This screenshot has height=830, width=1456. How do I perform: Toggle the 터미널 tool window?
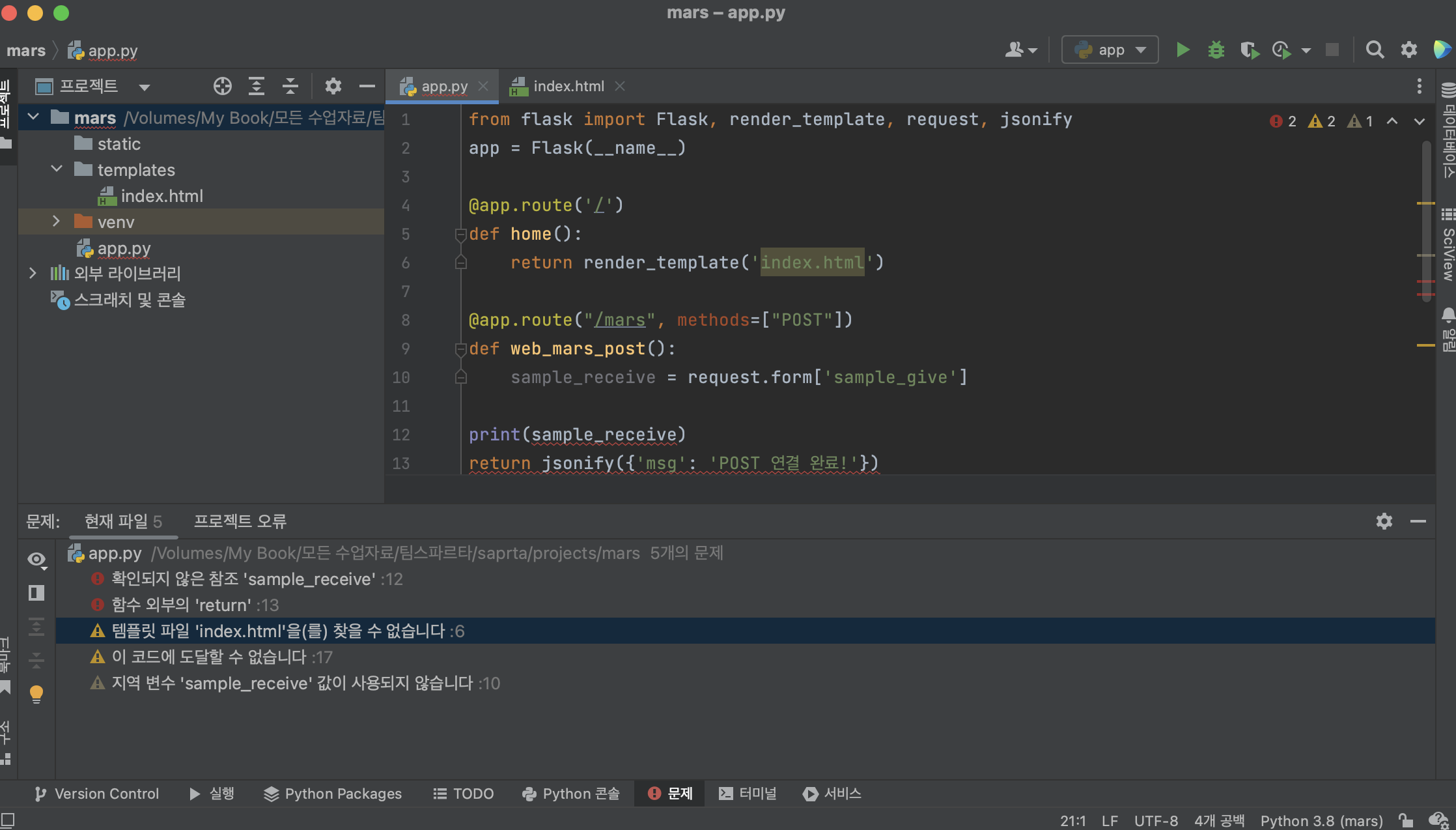748,794
